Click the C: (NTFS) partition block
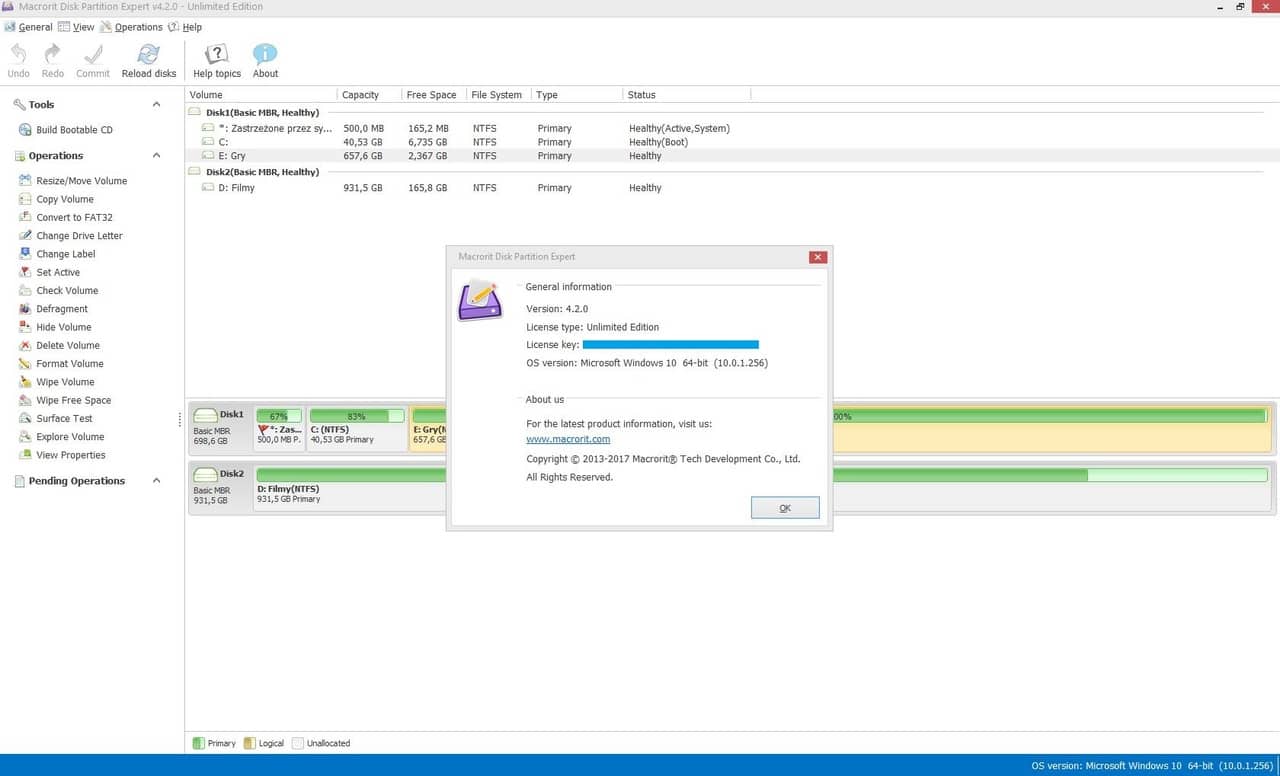1280x776 pixels. click(357, 428)
